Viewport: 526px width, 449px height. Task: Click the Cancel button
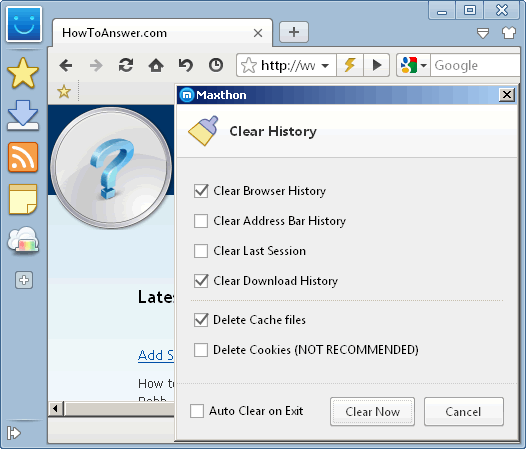coord(464,411)
